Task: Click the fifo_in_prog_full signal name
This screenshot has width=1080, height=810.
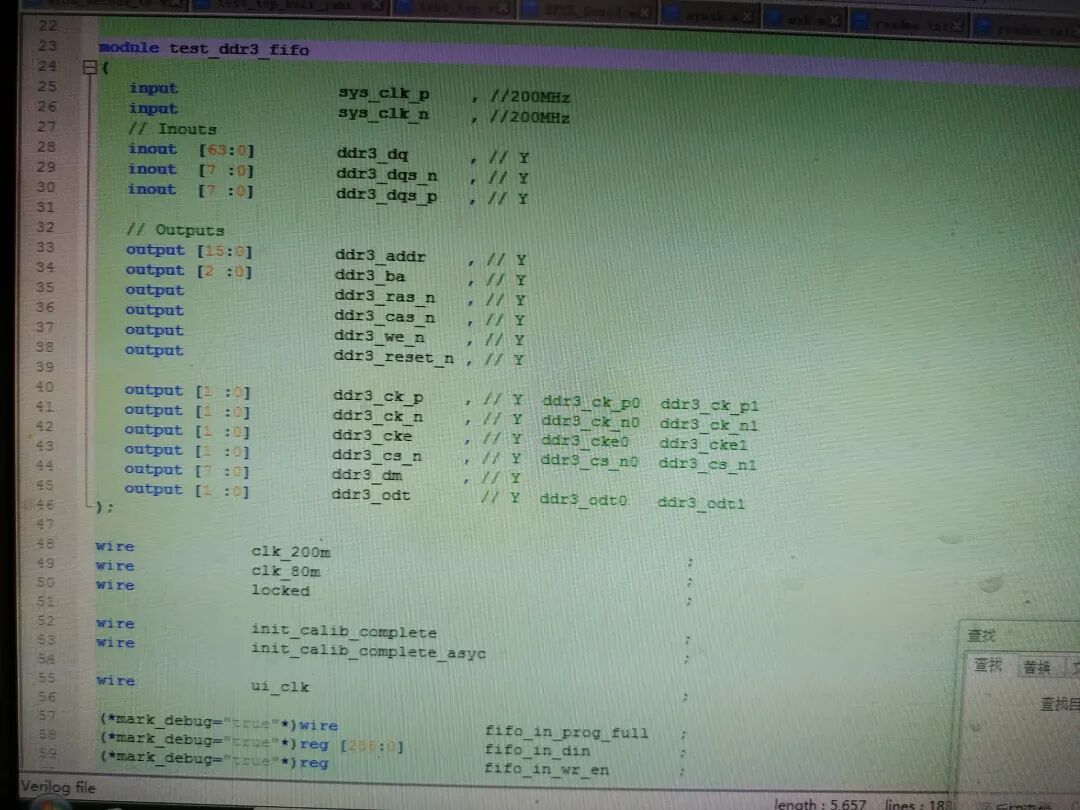Action: (x=566, y=731)
